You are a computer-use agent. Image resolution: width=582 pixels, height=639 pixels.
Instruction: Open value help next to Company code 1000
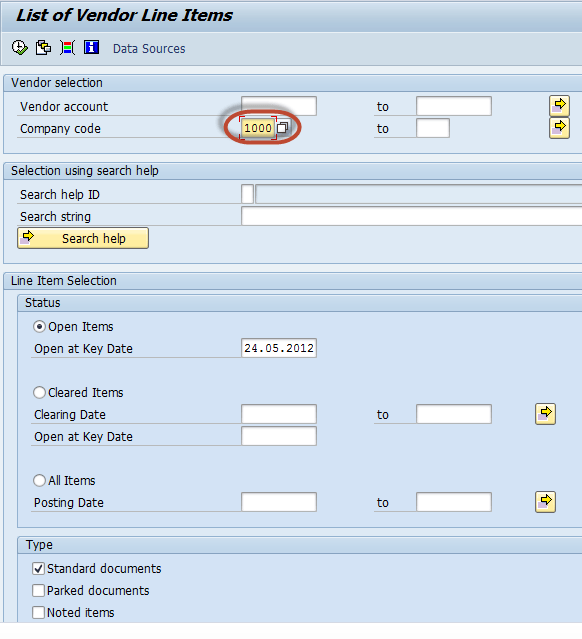click(x=282, y=128)
